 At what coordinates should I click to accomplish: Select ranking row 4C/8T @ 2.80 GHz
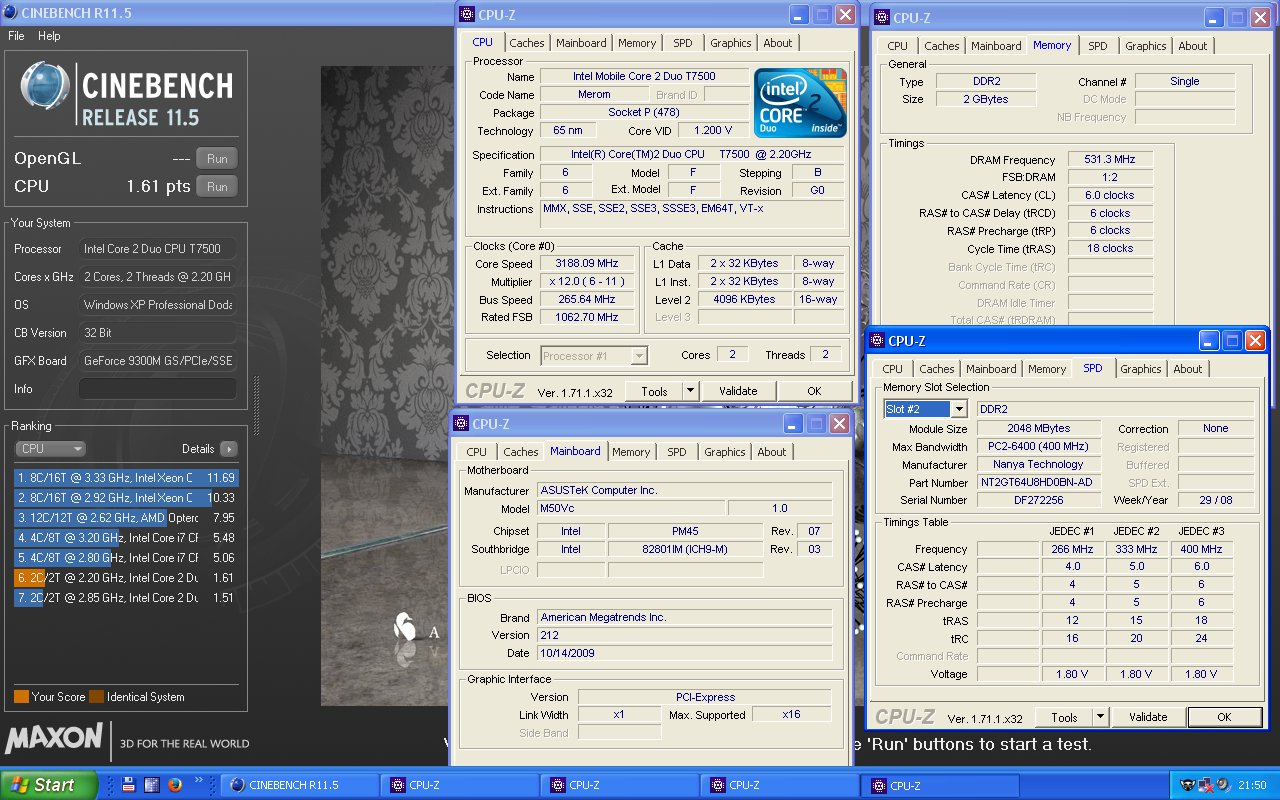126,558
